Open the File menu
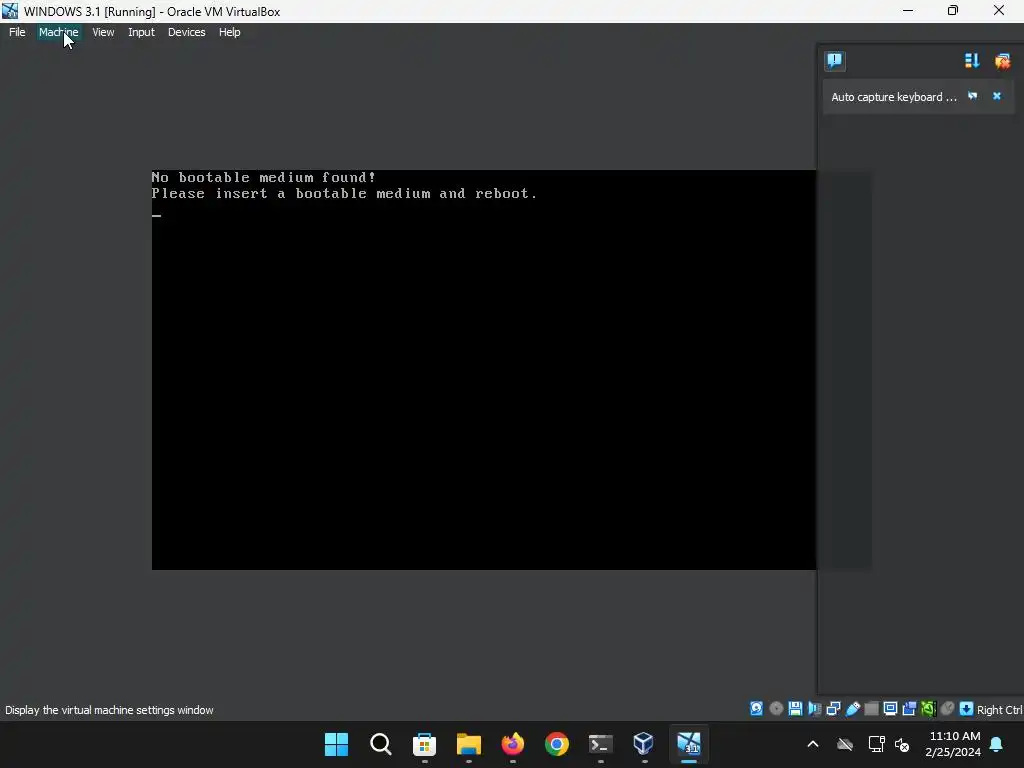 17,32
